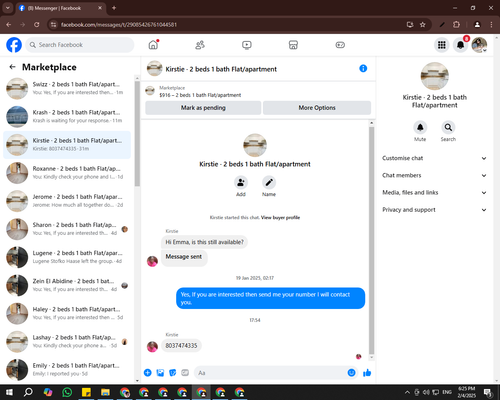Expand the Customise chat section

(x=434, y=158)
